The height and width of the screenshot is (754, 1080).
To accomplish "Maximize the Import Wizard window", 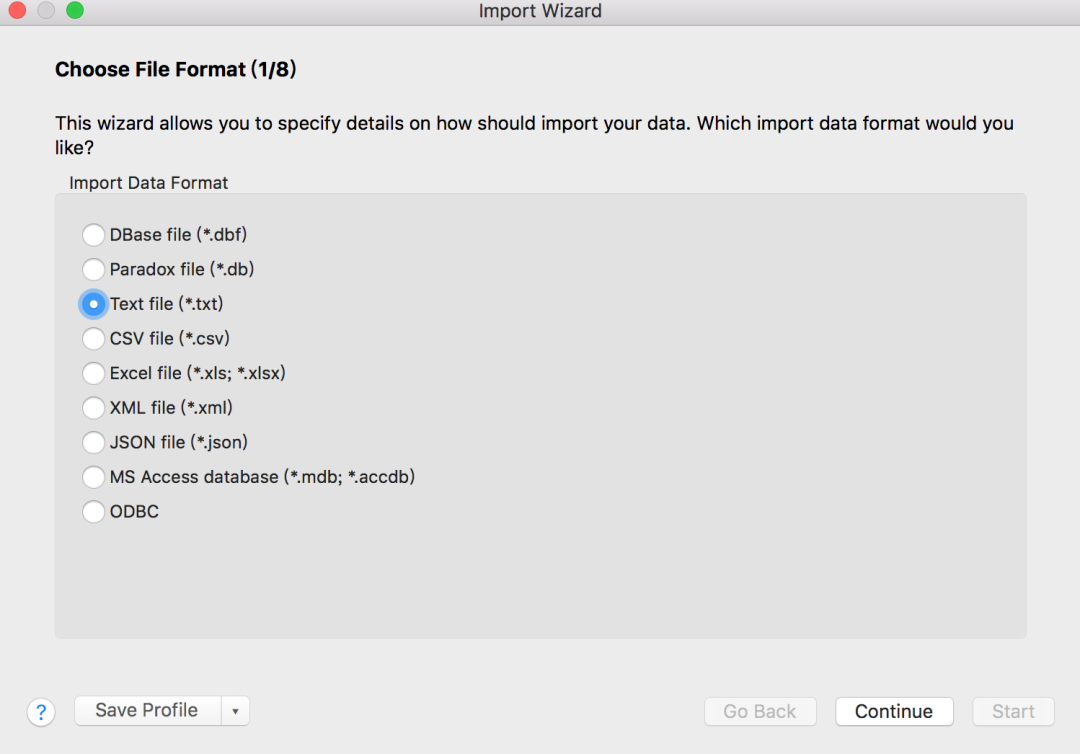I will 75,11.
